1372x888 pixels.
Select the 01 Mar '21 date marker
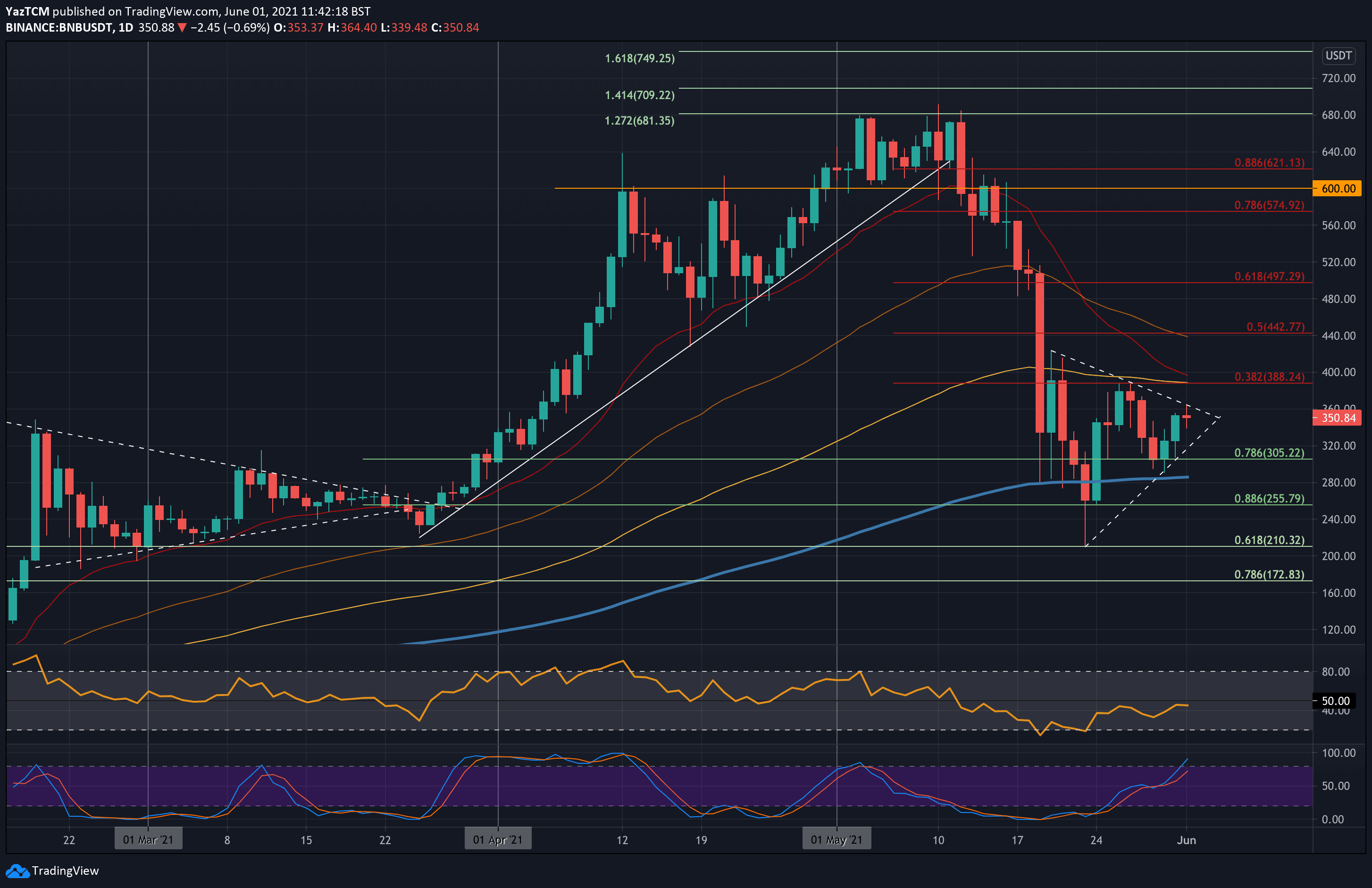[148, 839]
